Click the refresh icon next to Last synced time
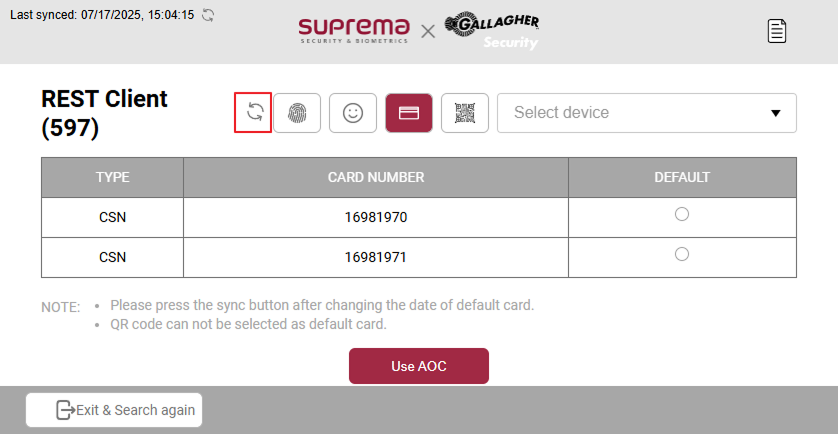 click(208, 15)
